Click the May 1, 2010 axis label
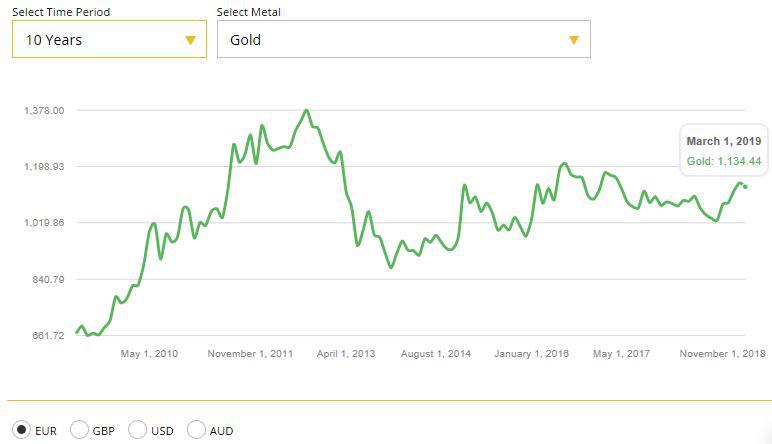 149,354
